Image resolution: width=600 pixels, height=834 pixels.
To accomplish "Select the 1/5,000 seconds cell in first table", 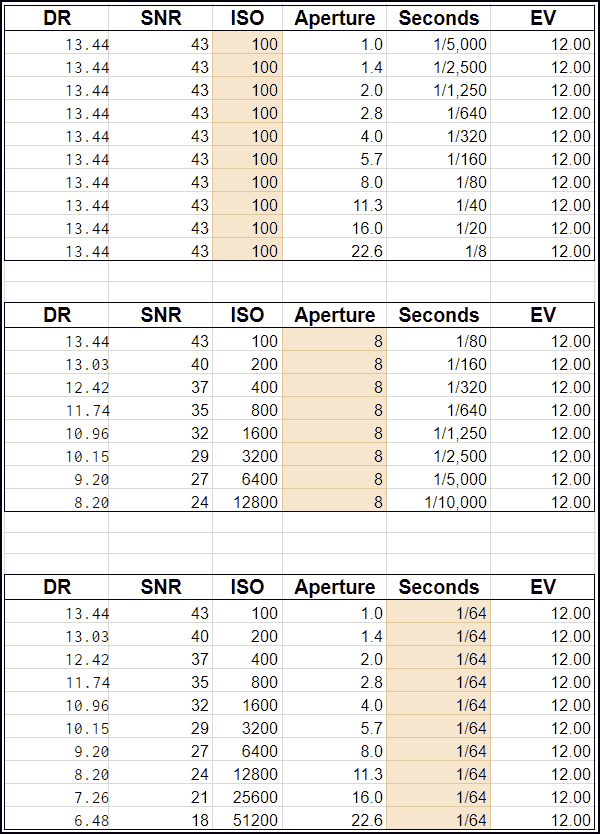I will tap(439, 44).
